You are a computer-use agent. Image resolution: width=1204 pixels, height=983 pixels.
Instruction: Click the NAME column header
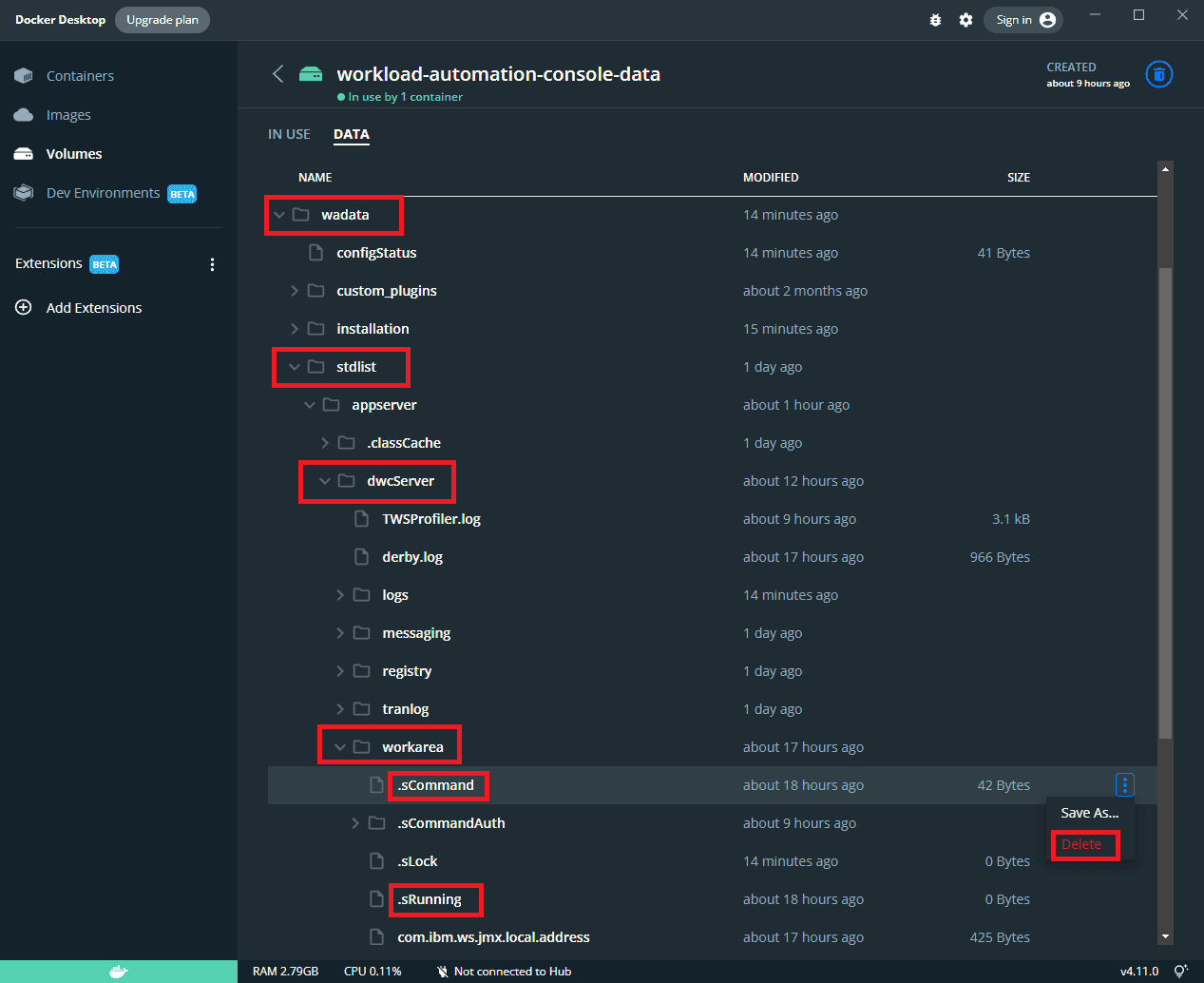tap(315, 178)
